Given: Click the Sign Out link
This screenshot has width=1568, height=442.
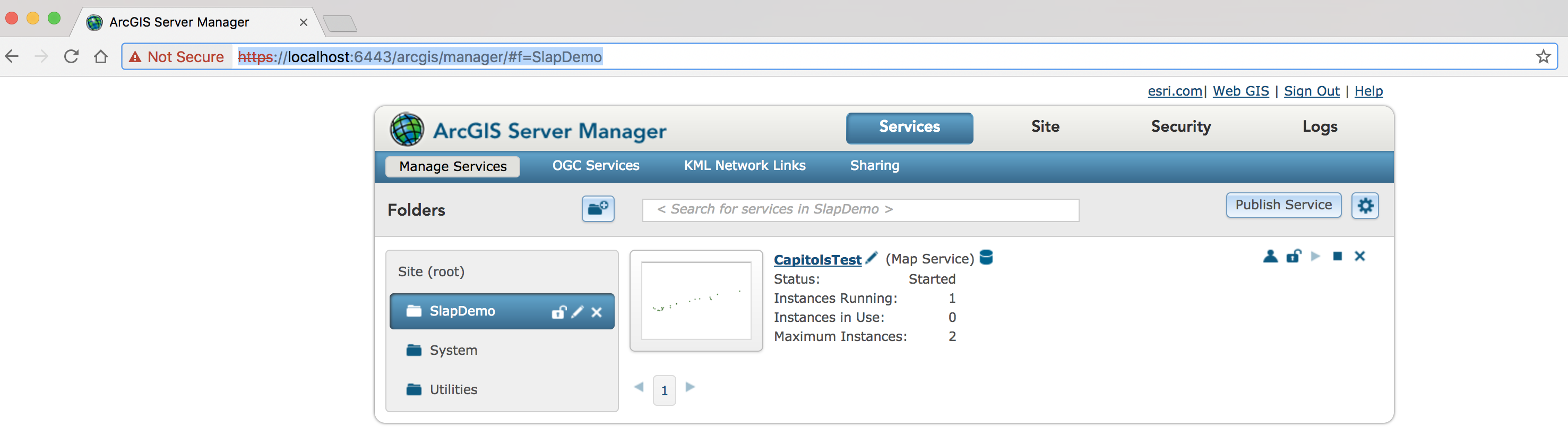Looking at the screenshot, I should click(x=1311, y=91).
